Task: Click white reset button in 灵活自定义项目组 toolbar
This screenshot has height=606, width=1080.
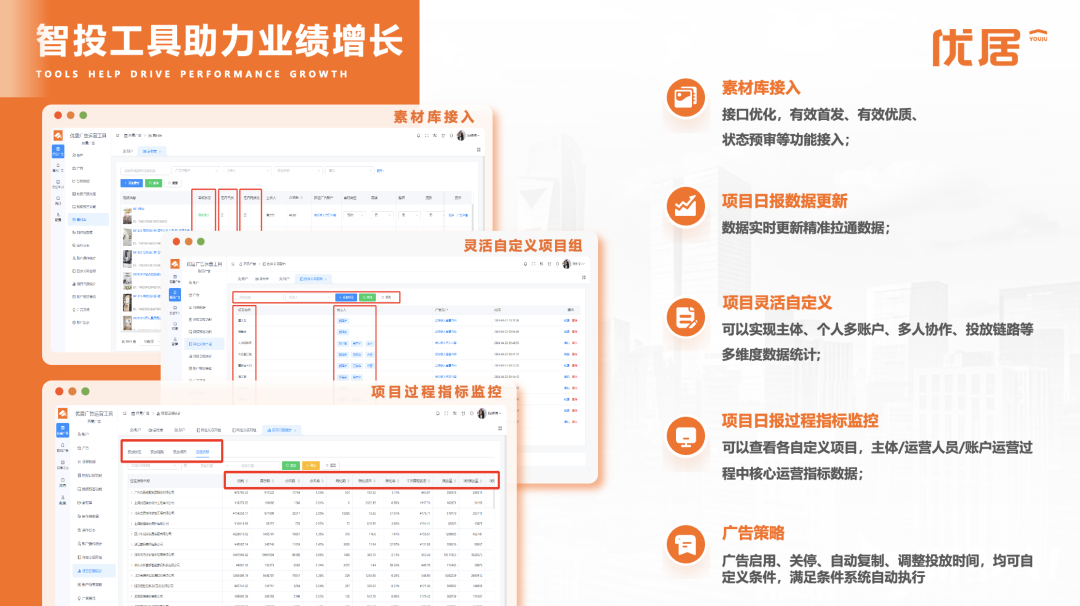Action: tap(386, 297)
